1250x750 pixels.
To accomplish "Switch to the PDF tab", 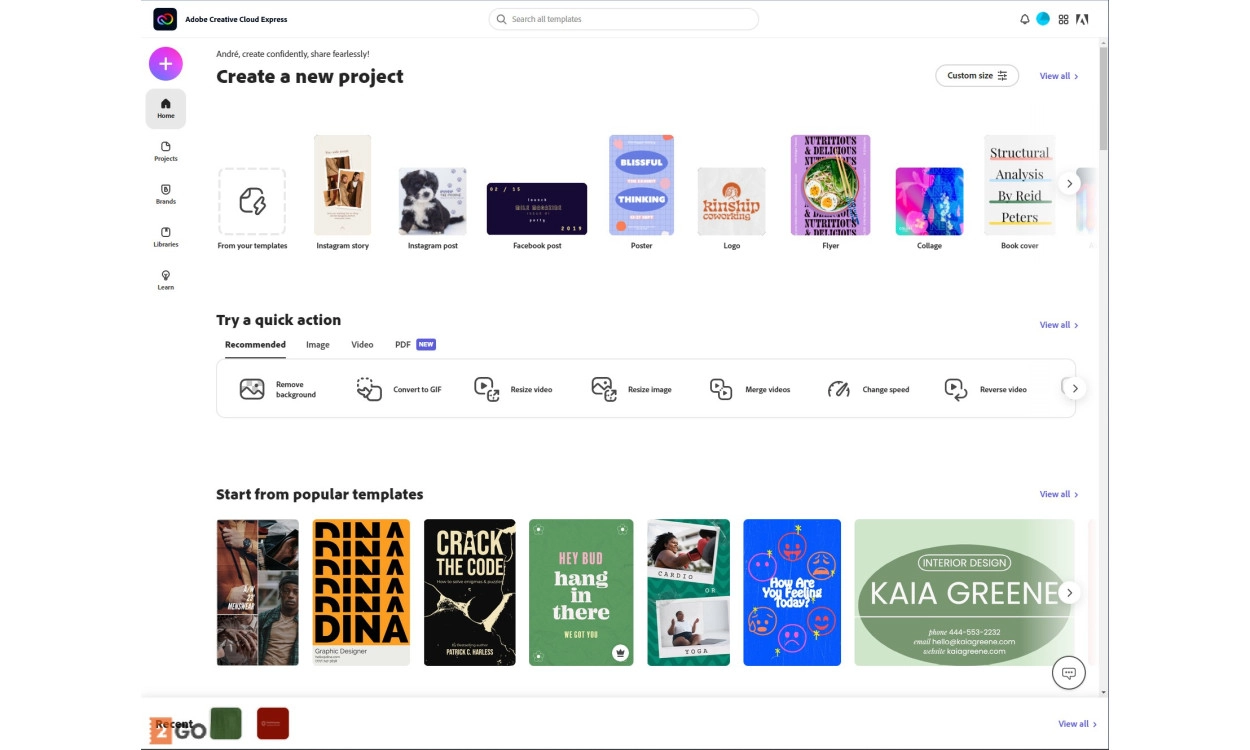I will [x=403, y=345].
